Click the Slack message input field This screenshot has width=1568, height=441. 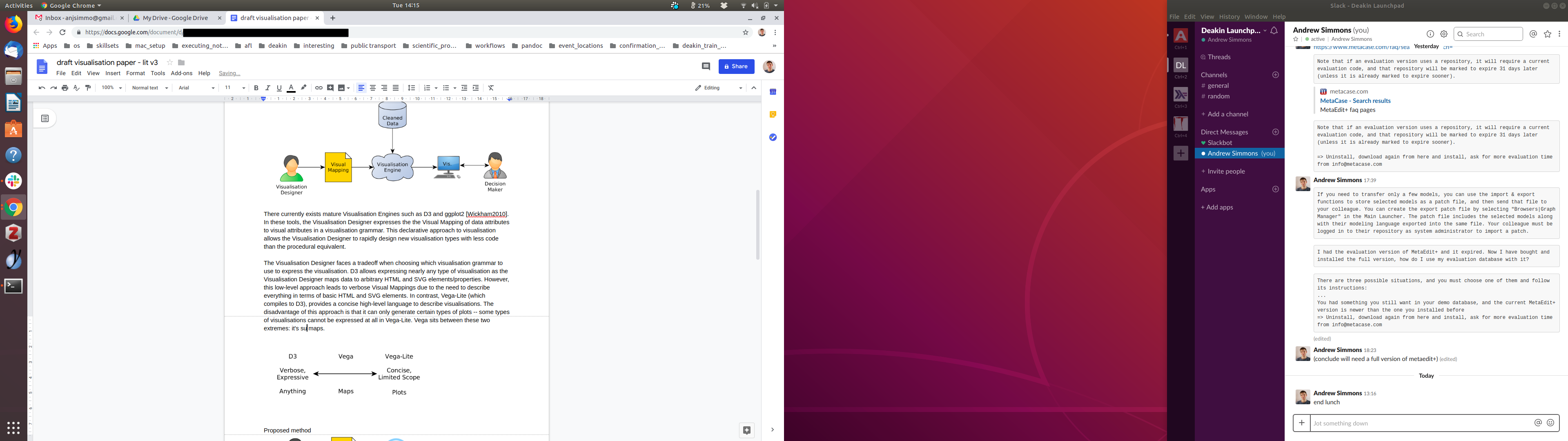[1418, 423]
